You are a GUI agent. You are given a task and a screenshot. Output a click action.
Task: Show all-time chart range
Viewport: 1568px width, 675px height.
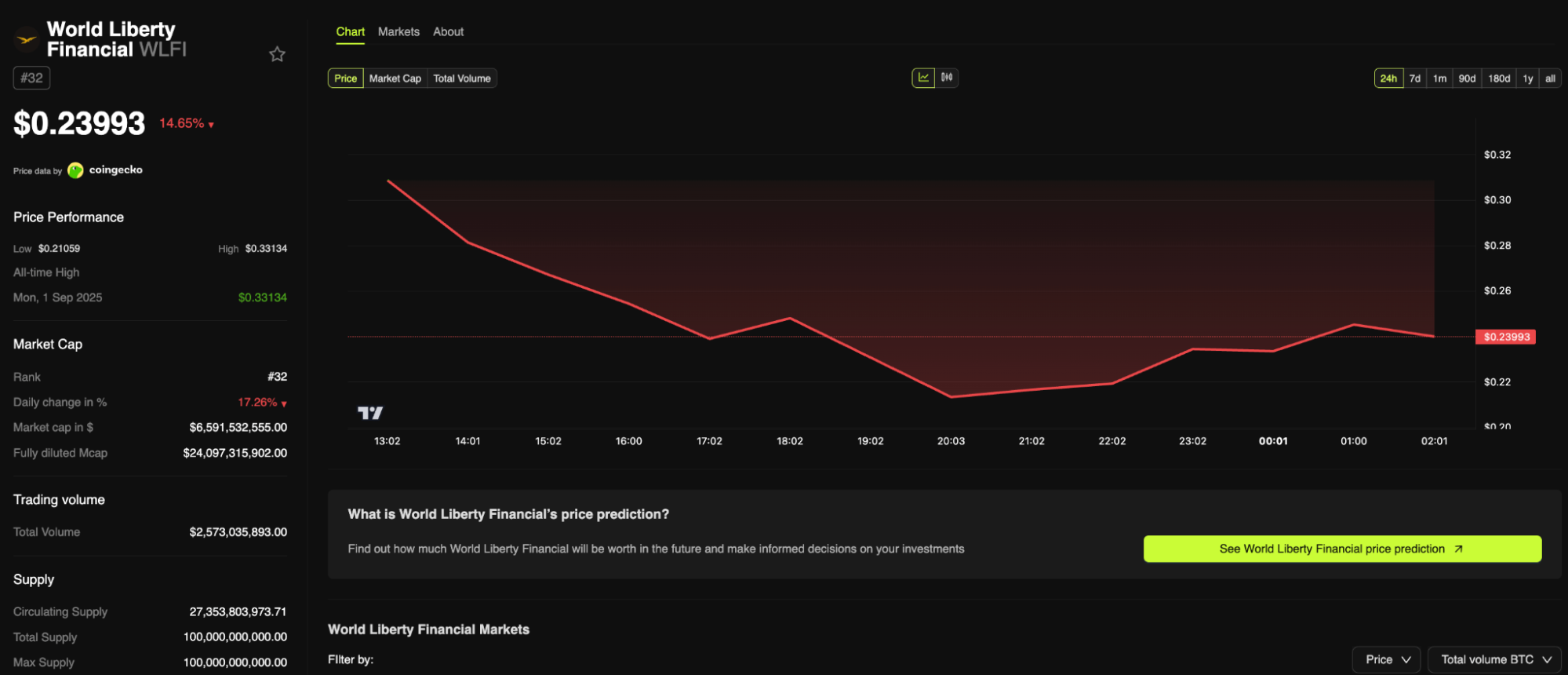click(x=1550, y=78)
